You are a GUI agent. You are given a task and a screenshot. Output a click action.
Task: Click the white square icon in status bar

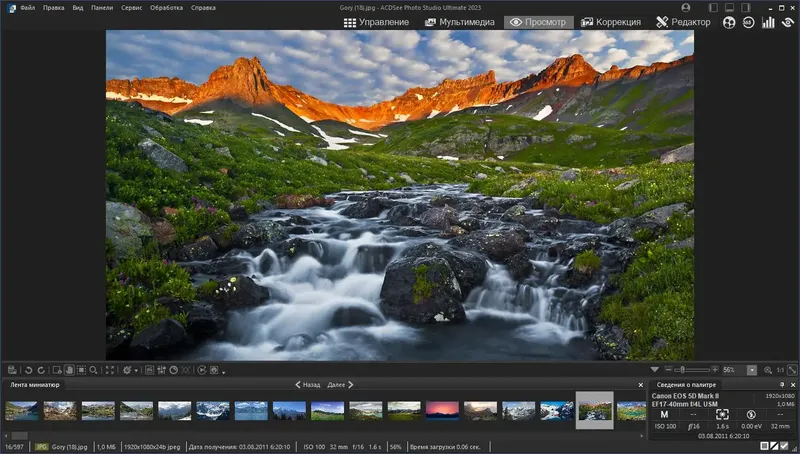[764, 446]
